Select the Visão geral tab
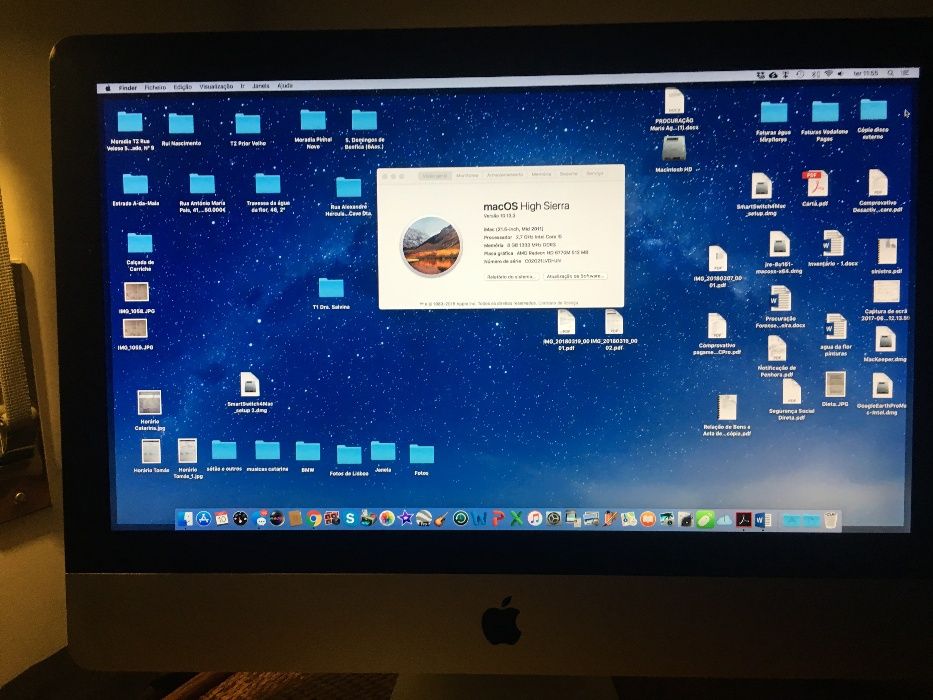The width and height of the screenshot is (933, 700). [x=436, y=176]
